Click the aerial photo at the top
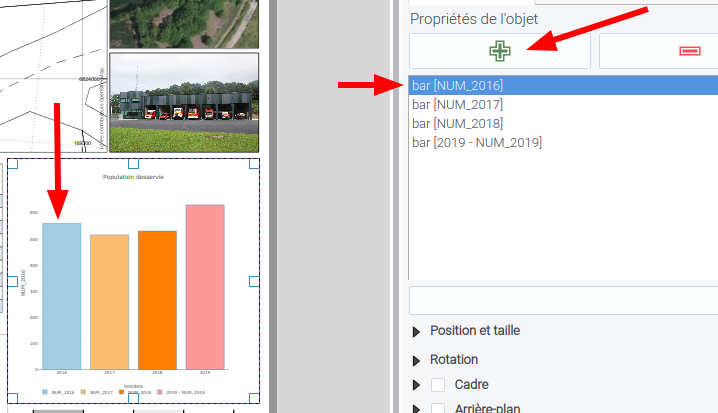718x413 pixels. tap(184, 22)
